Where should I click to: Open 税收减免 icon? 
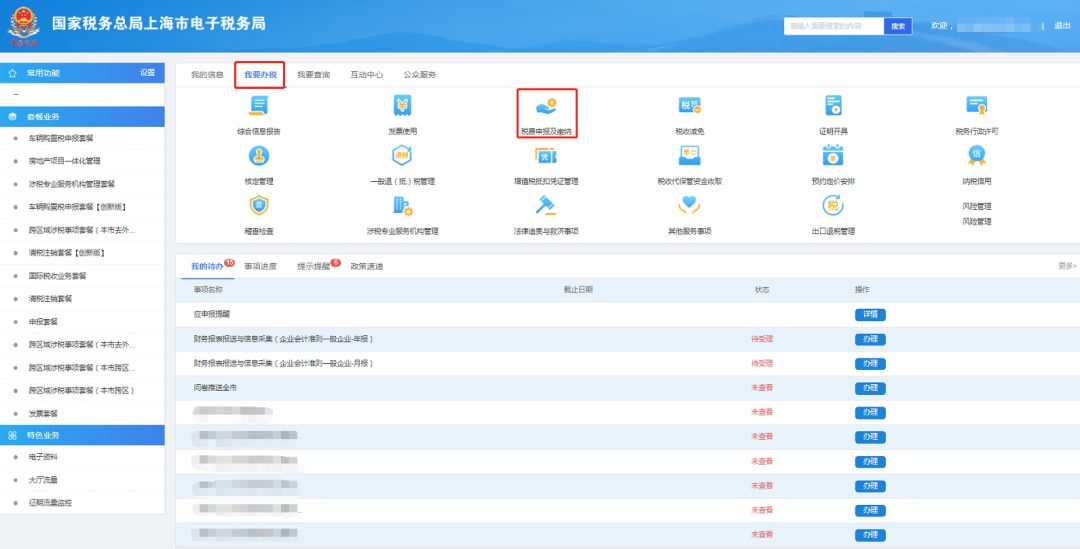pos(689,106)
